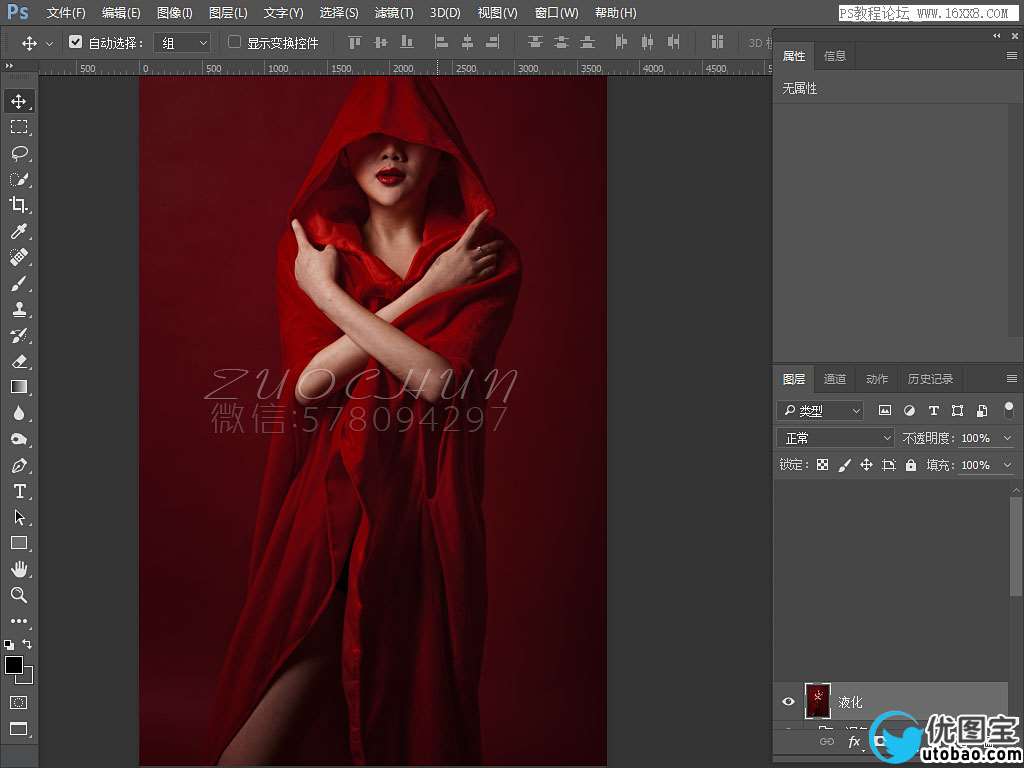Image resolution: width=1024 pixels, height=768 pixels.
Task: Hide the 液化 layer
Action: (x=788, y=702)
